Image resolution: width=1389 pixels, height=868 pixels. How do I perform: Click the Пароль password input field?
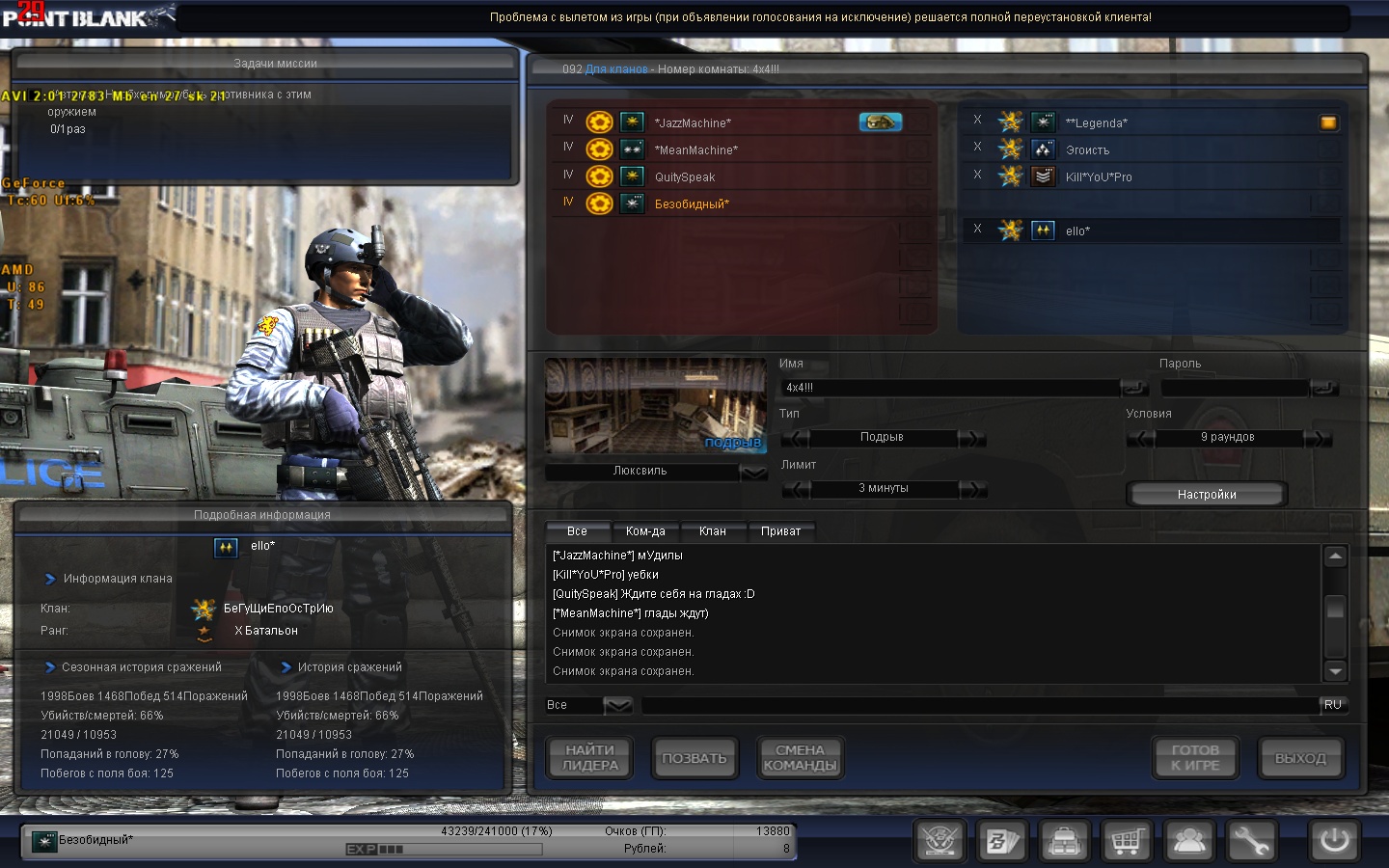click(1236, 388)
